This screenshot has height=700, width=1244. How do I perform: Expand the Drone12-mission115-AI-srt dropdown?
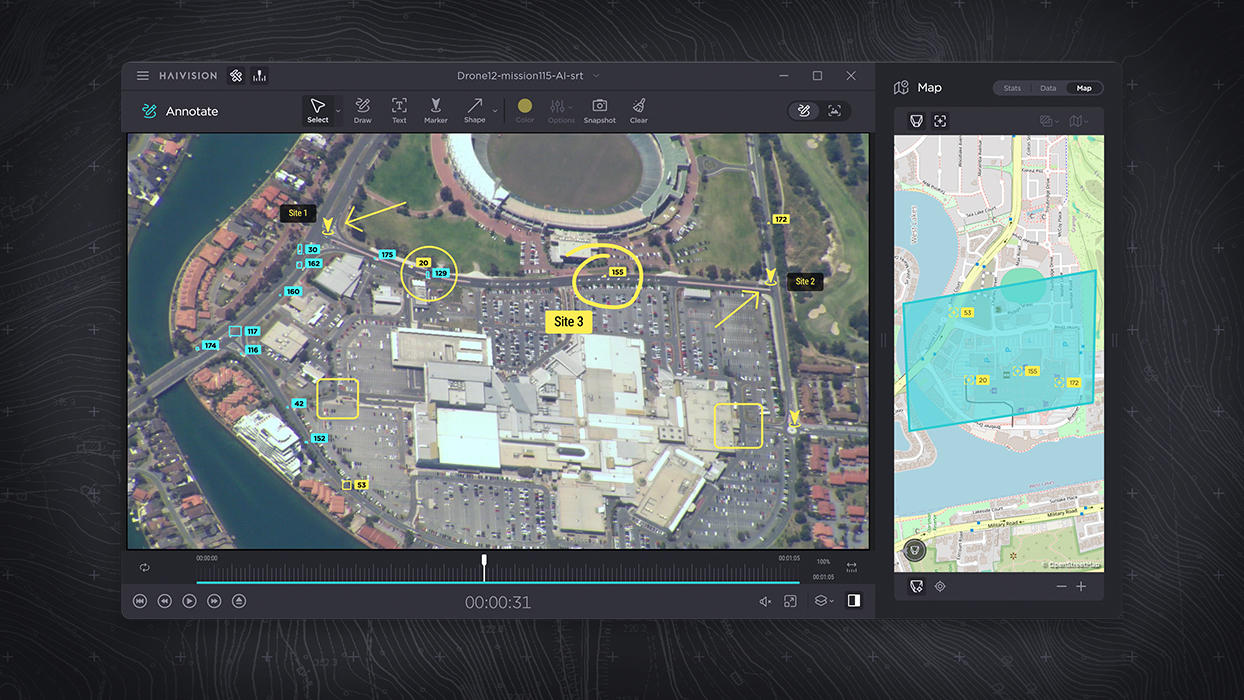(x=597, y=76)
